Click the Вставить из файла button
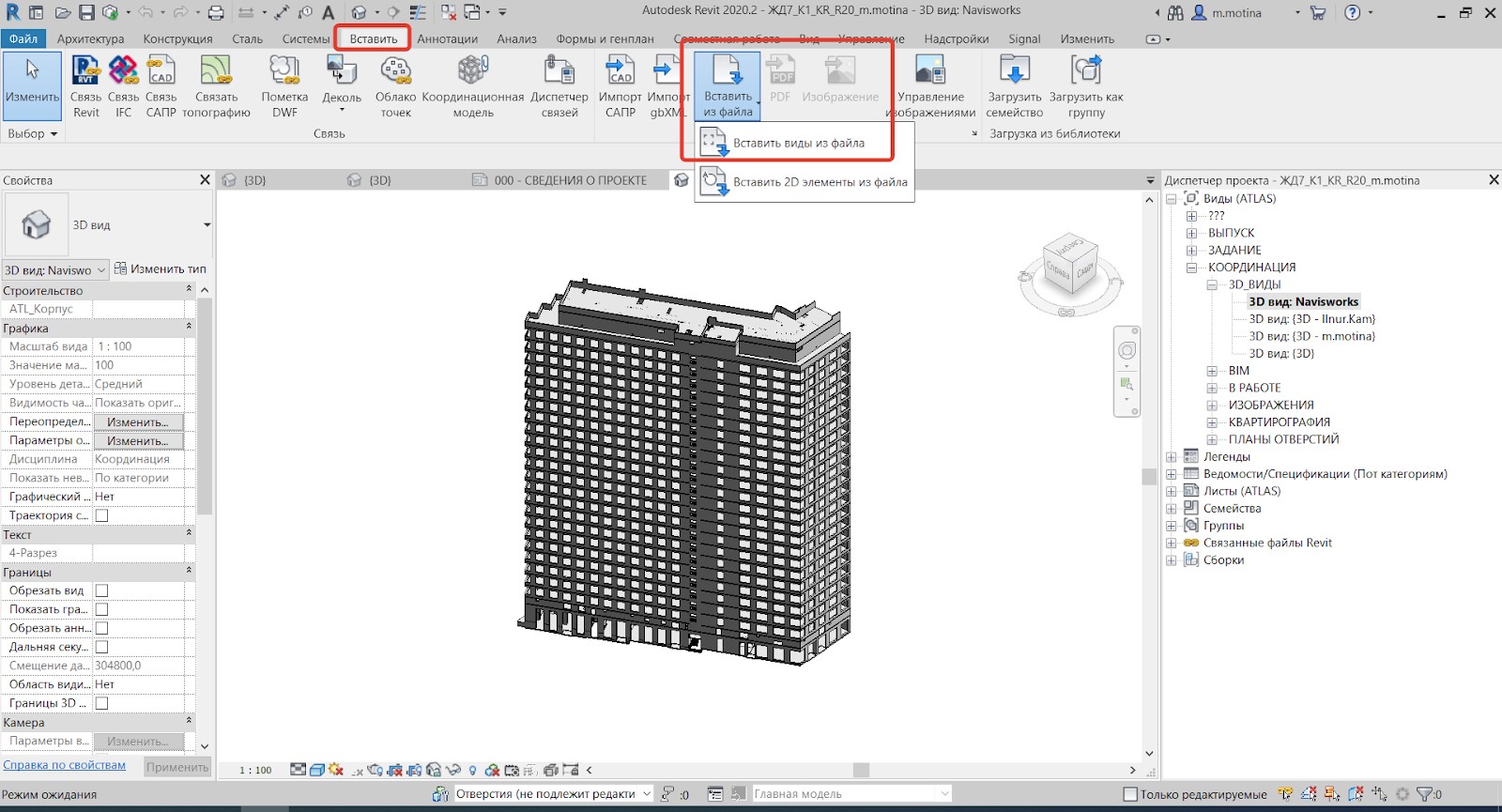 [x=728, y=86]
